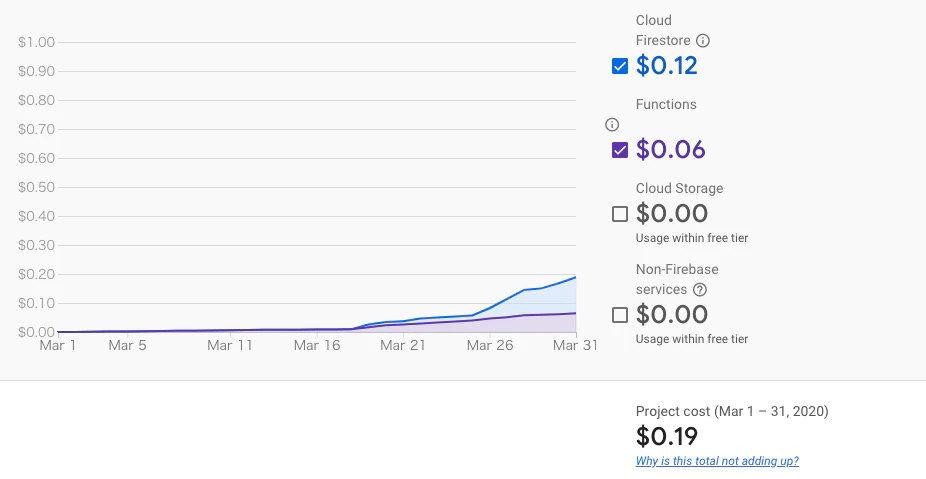Select the Functions $0.06 amount

click(670, 149)
